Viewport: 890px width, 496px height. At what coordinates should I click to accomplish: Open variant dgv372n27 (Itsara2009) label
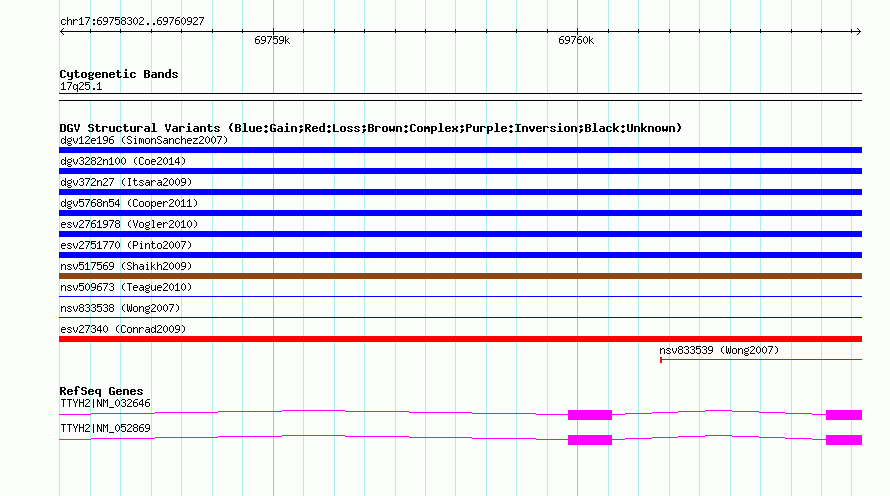tap(126, 182)
